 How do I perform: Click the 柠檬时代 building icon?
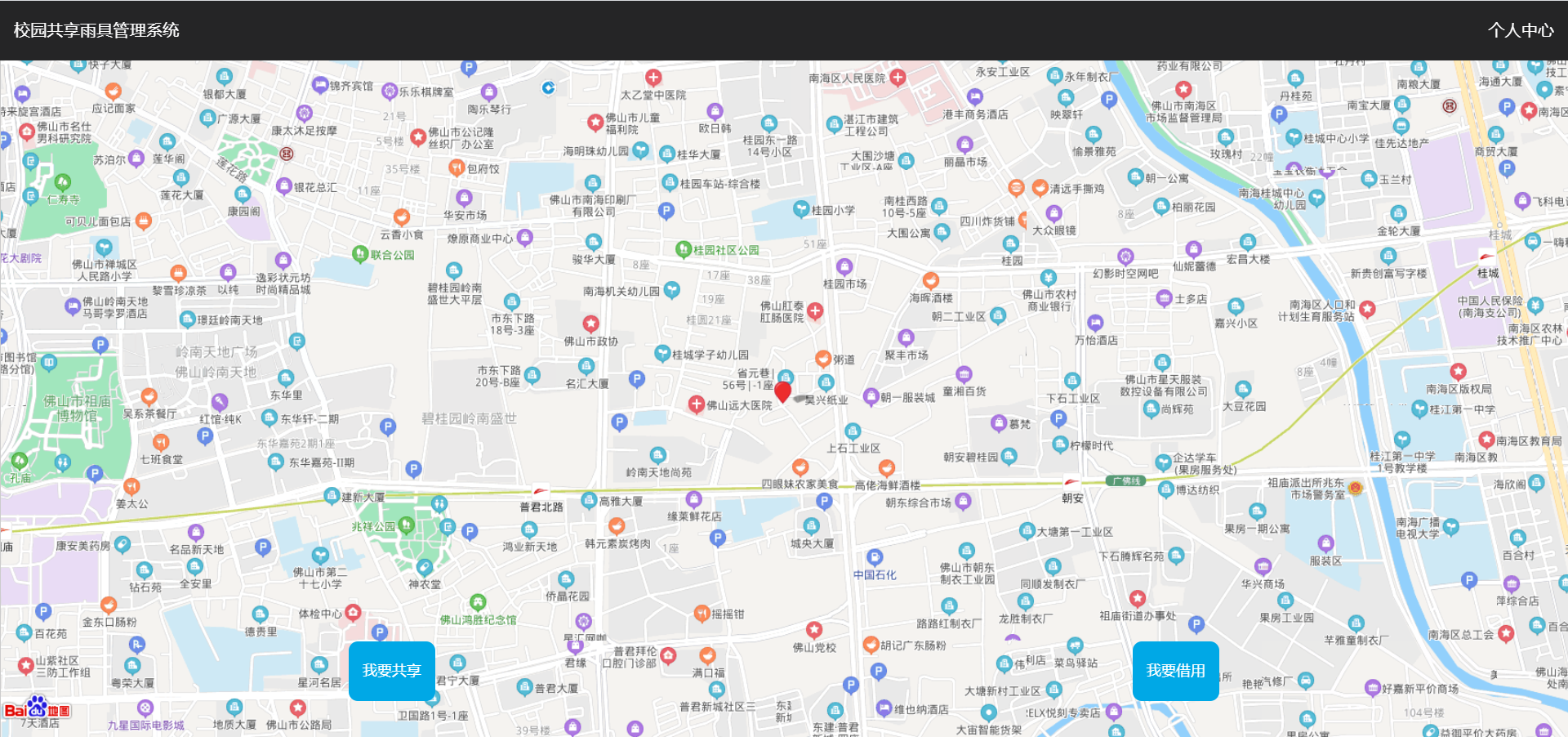click(x=1060, y=444)
